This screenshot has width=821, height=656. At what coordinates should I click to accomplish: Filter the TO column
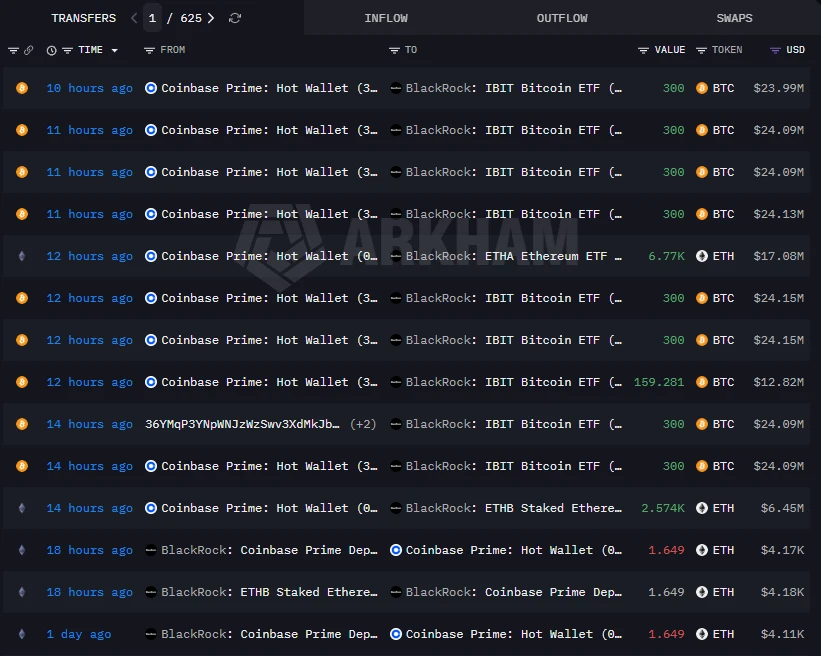coord(394,50)
